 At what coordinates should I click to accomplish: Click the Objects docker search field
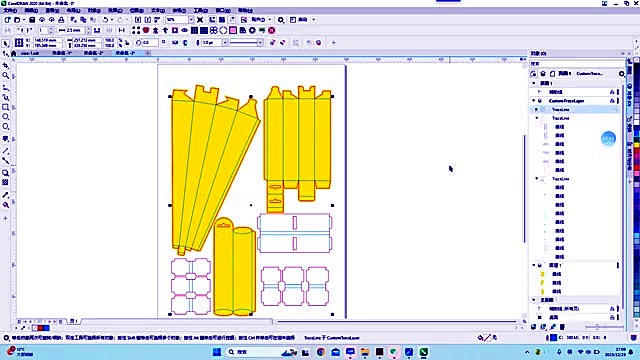577,64
